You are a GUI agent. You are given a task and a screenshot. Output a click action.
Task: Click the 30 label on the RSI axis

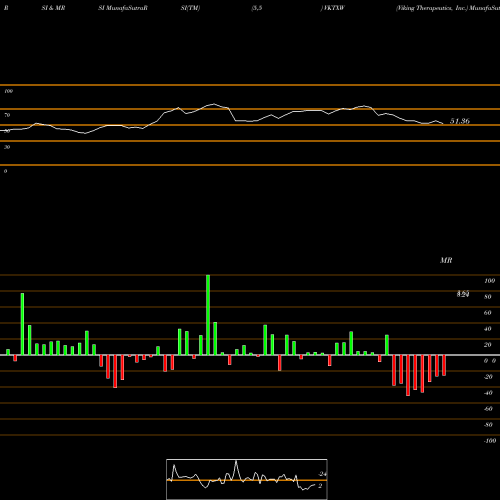7,147
